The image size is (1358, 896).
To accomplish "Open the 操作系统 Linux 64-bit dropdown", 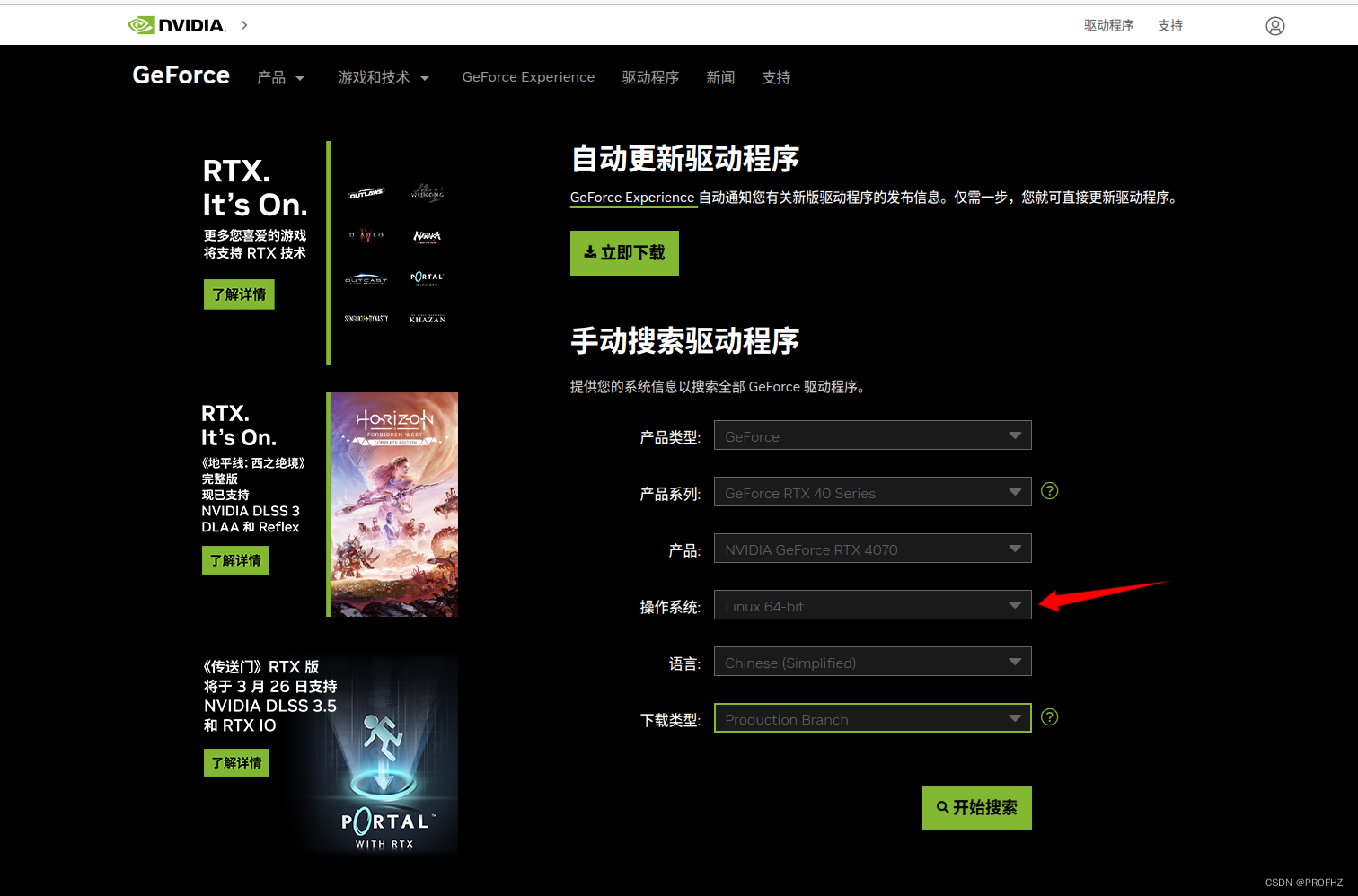I will [x=872, y=605].
